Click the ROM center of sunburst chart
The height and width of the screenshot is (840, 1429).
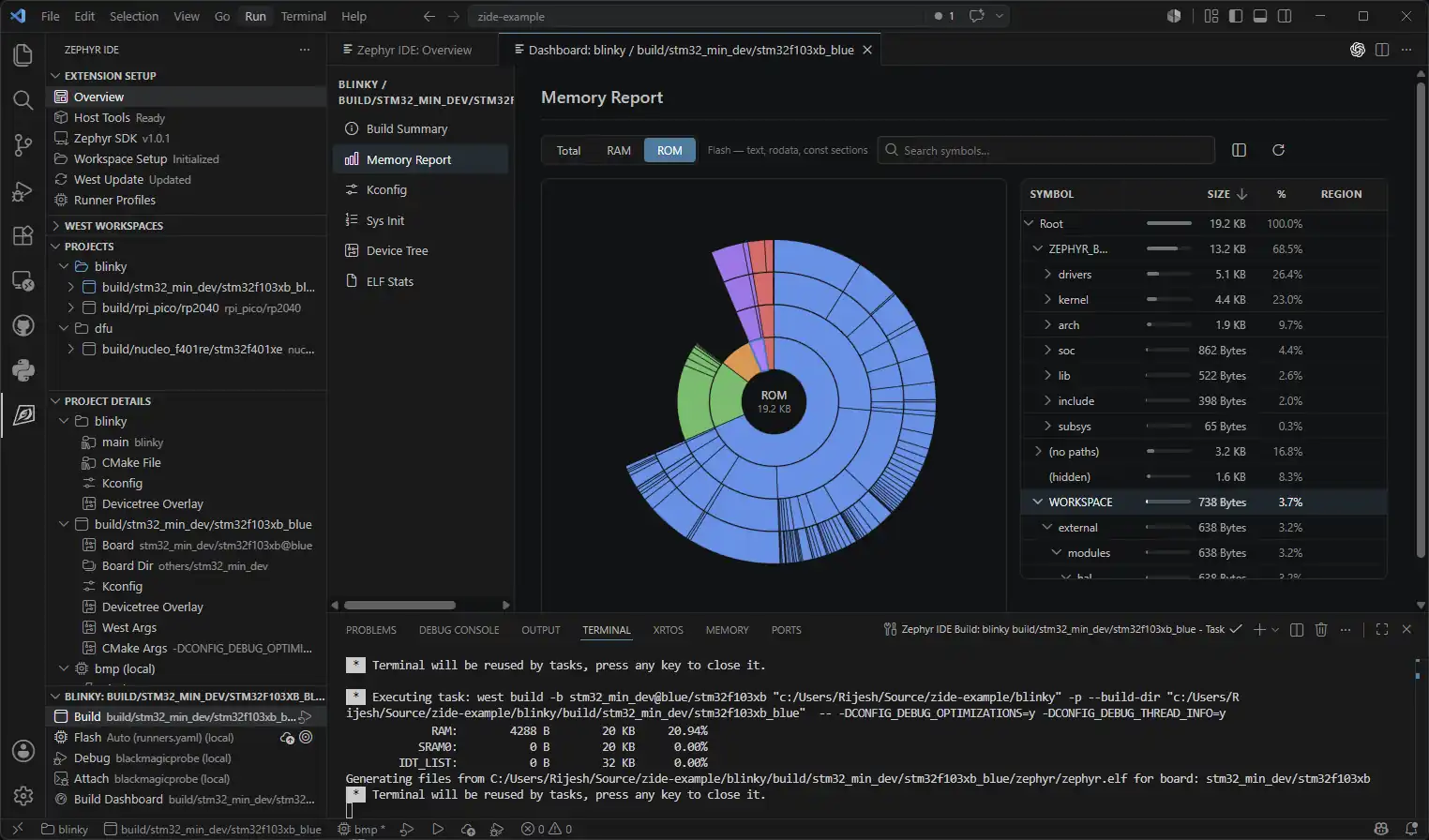click(x=774, y=400)
